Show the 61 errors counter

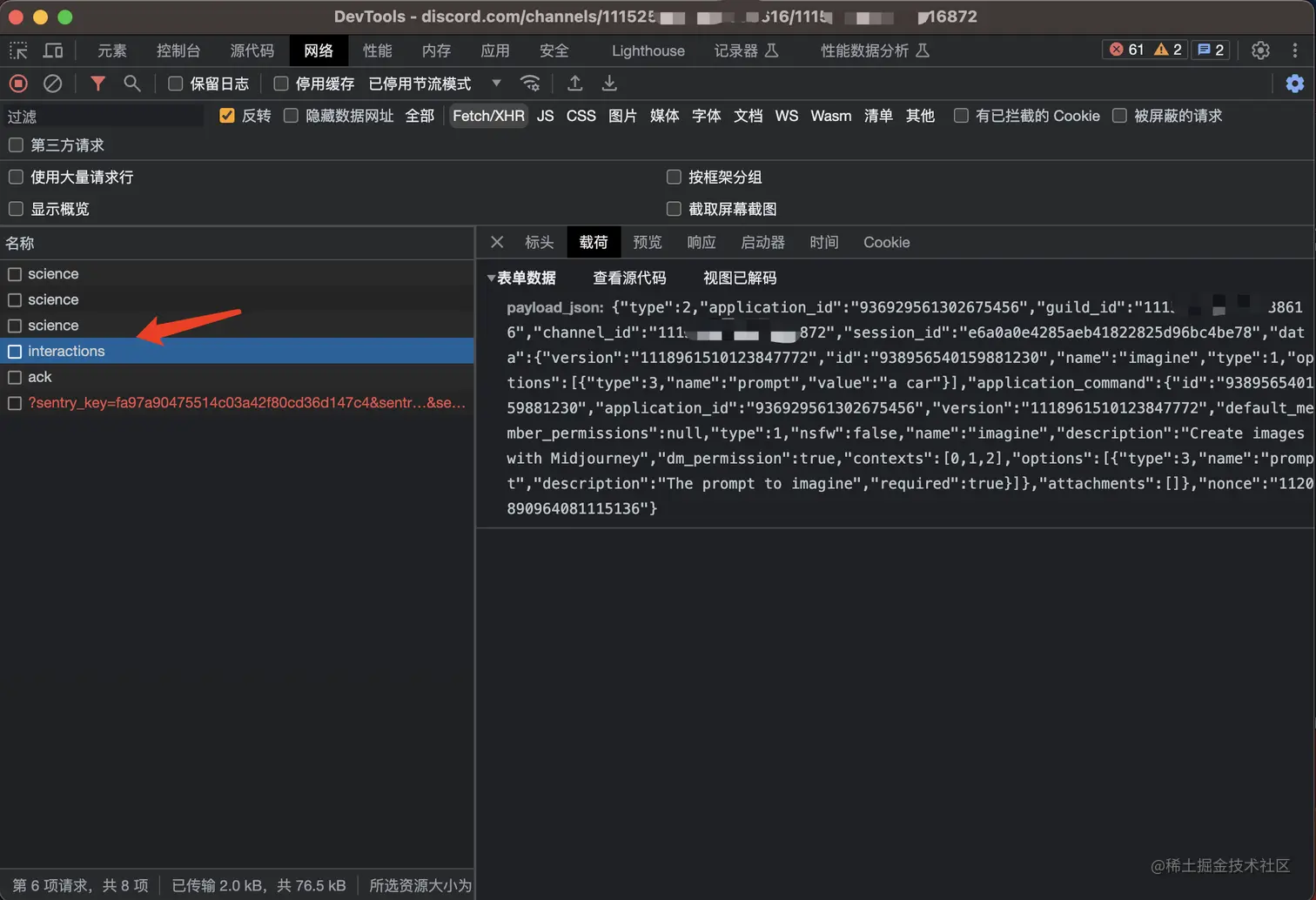pyautogui.click(x=1126, y=50)
